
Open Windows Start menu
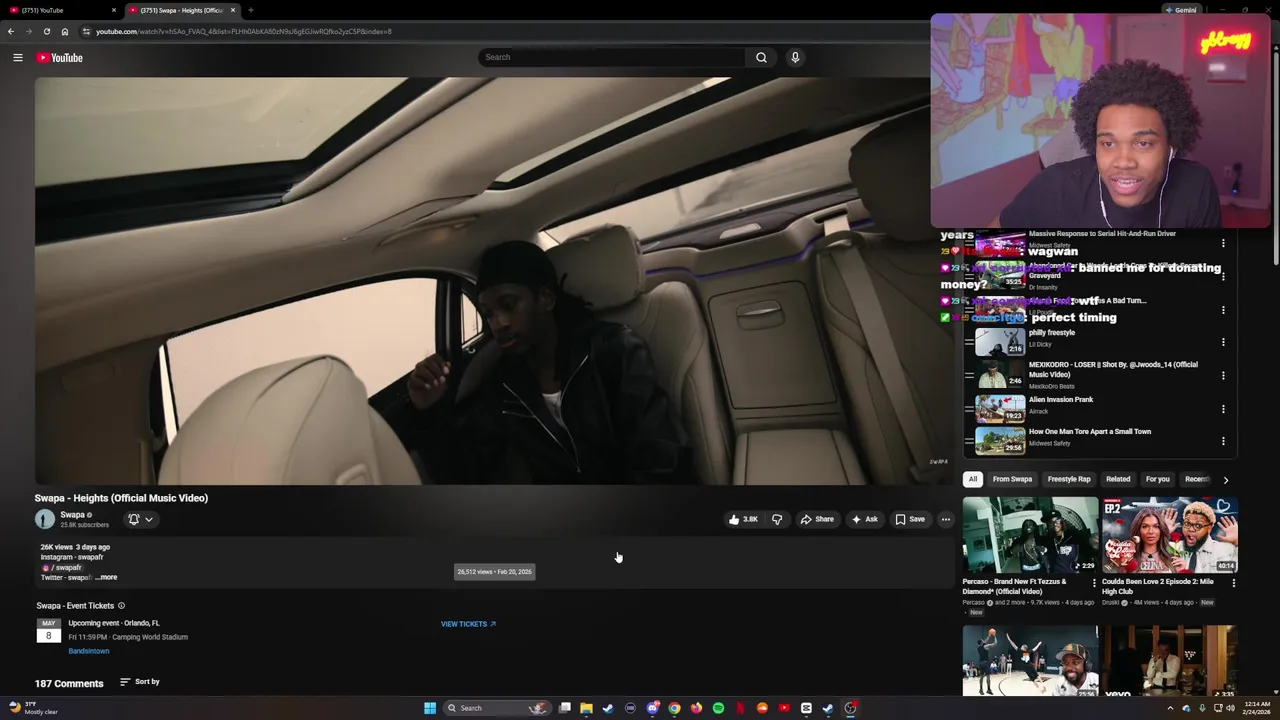coord(430,708)
